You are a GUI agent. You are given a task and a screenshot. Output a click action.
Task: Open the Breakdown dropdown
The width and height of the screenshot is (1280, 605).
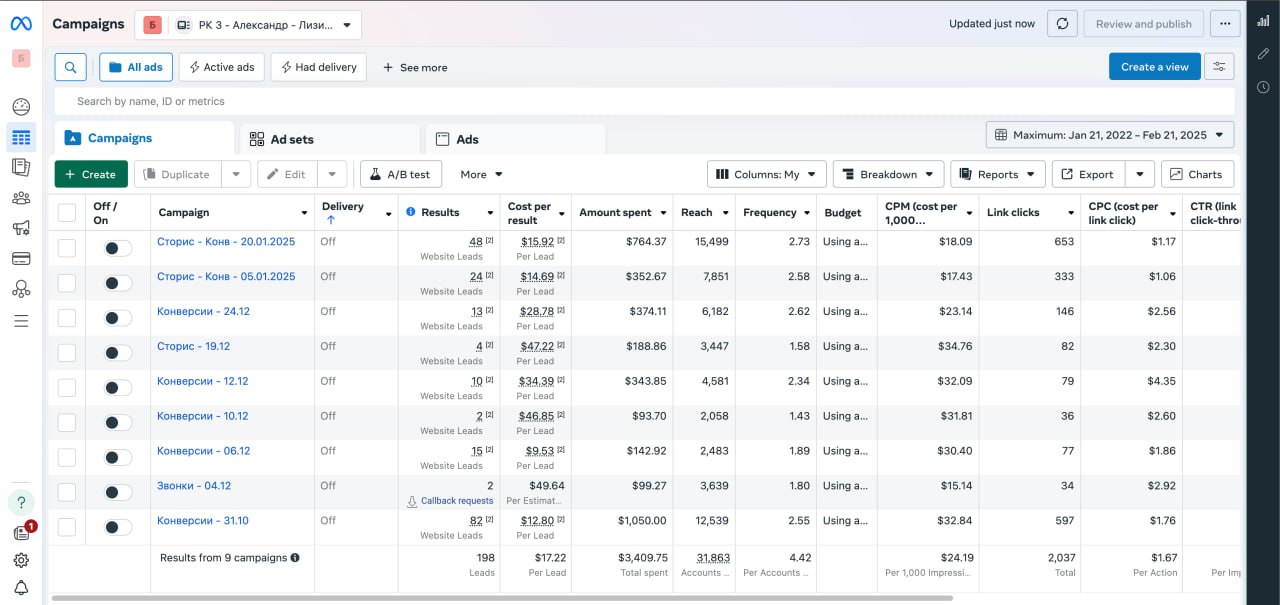point(888,174)
